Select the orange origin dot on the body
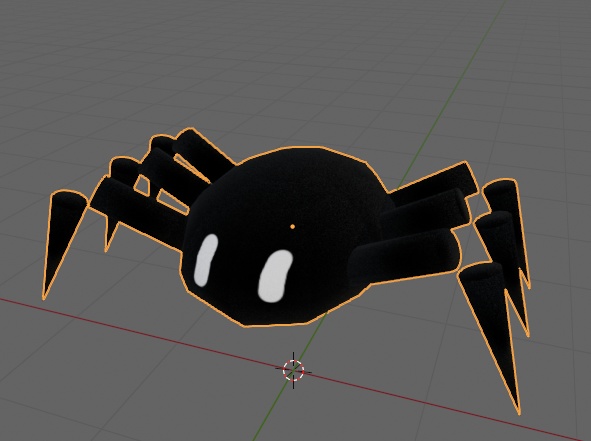591x441 pixels. pos(292,227)
